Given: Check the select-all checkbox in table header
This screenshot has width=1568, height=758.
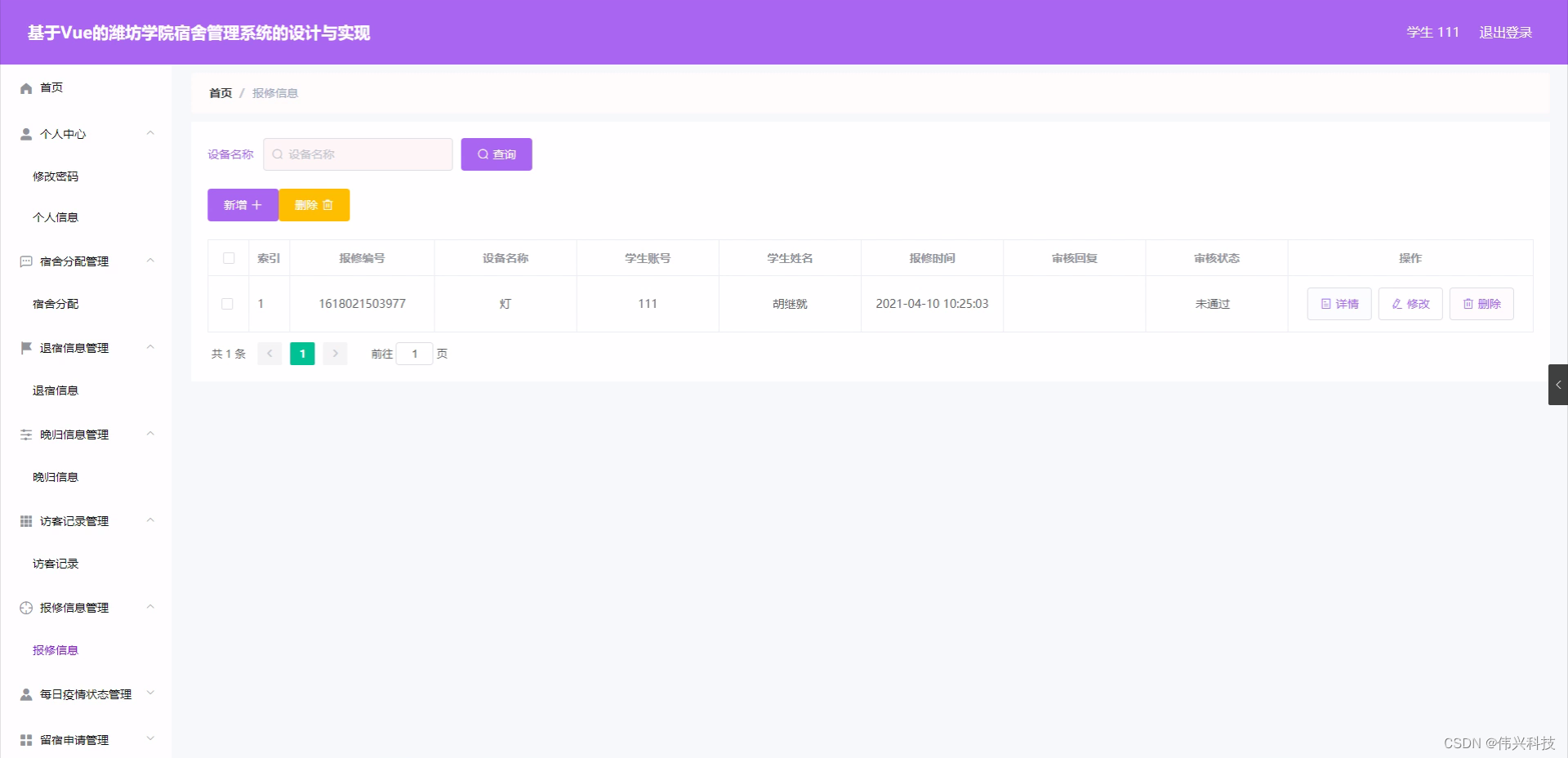Looking at the screenshot, I should [x=229, y=257].
